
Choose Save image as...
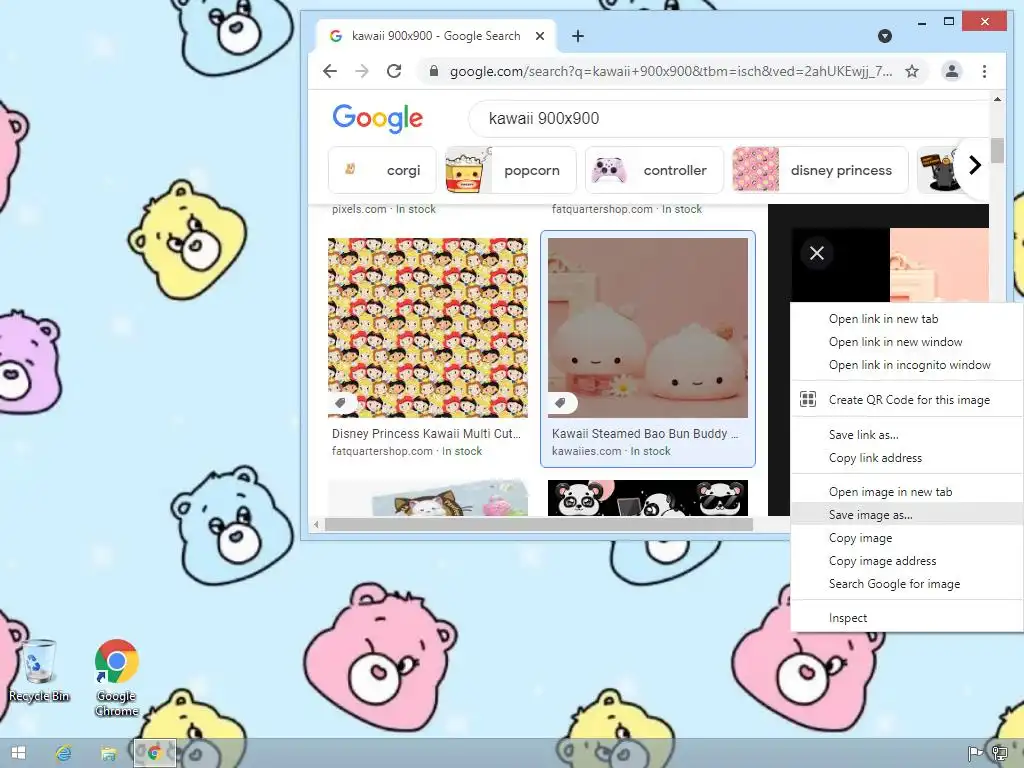click(906, 515)
